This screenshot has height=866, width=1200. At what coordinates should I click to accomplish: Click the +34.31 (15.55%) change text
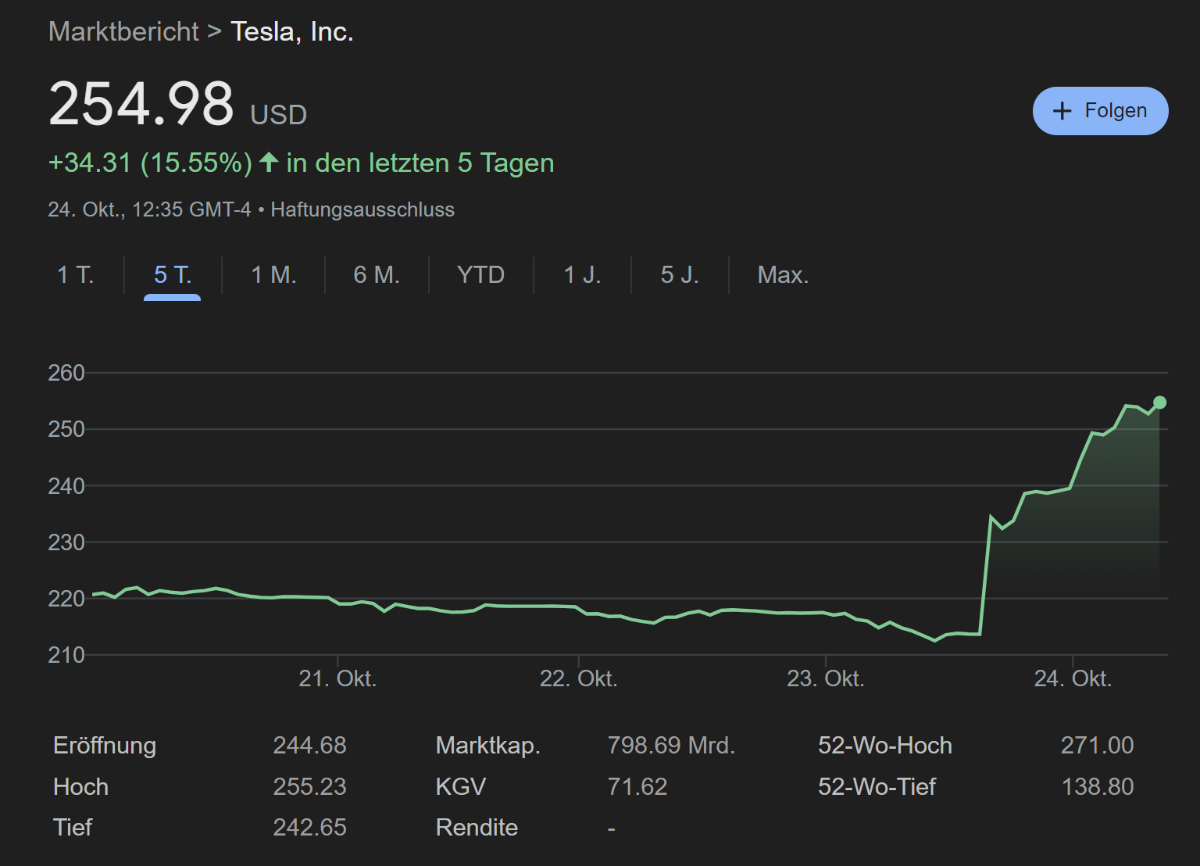pyautogui.click(x=150, y=163)
